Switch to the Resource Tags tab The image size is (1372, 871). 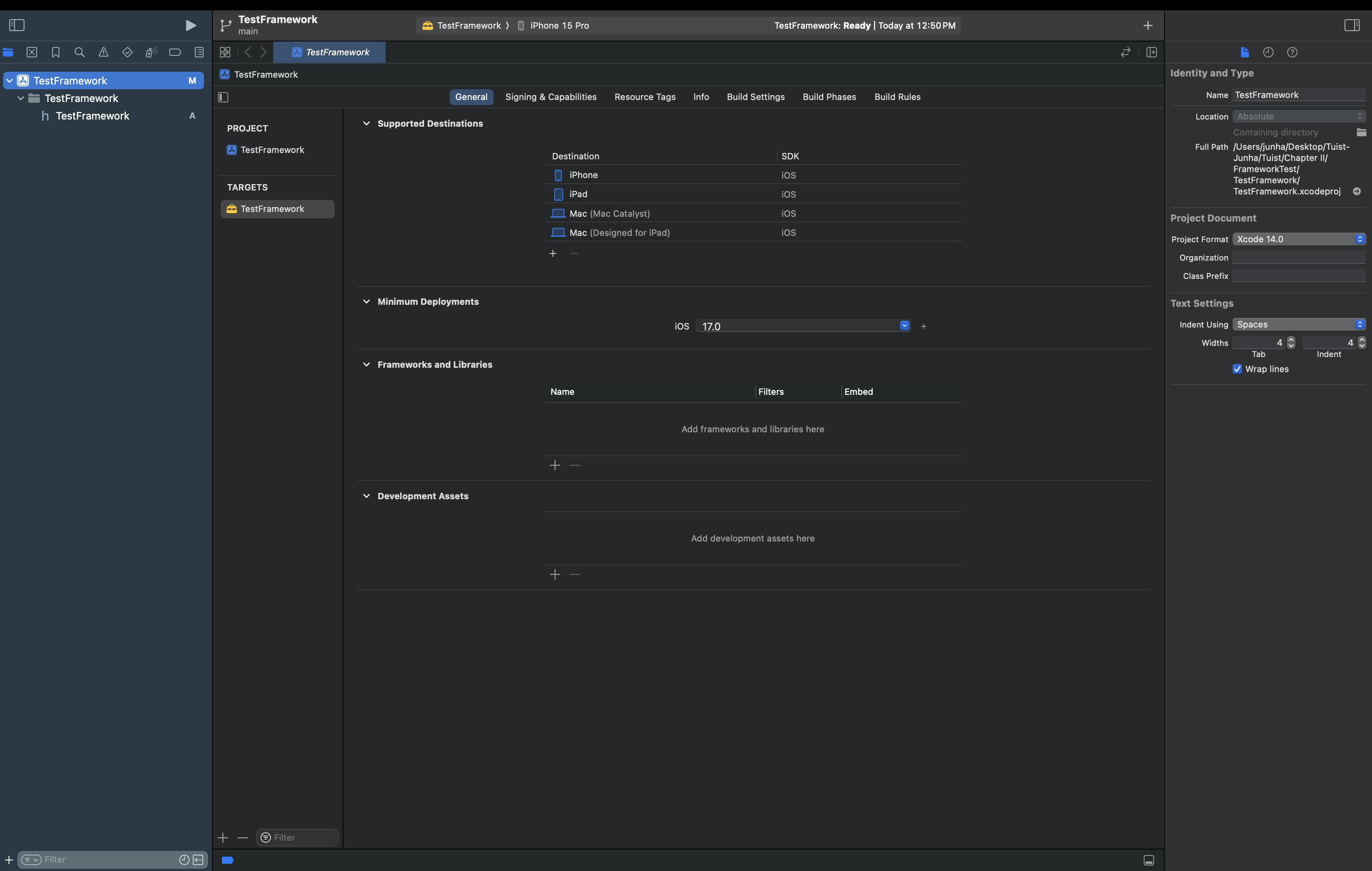click(645, 97)
